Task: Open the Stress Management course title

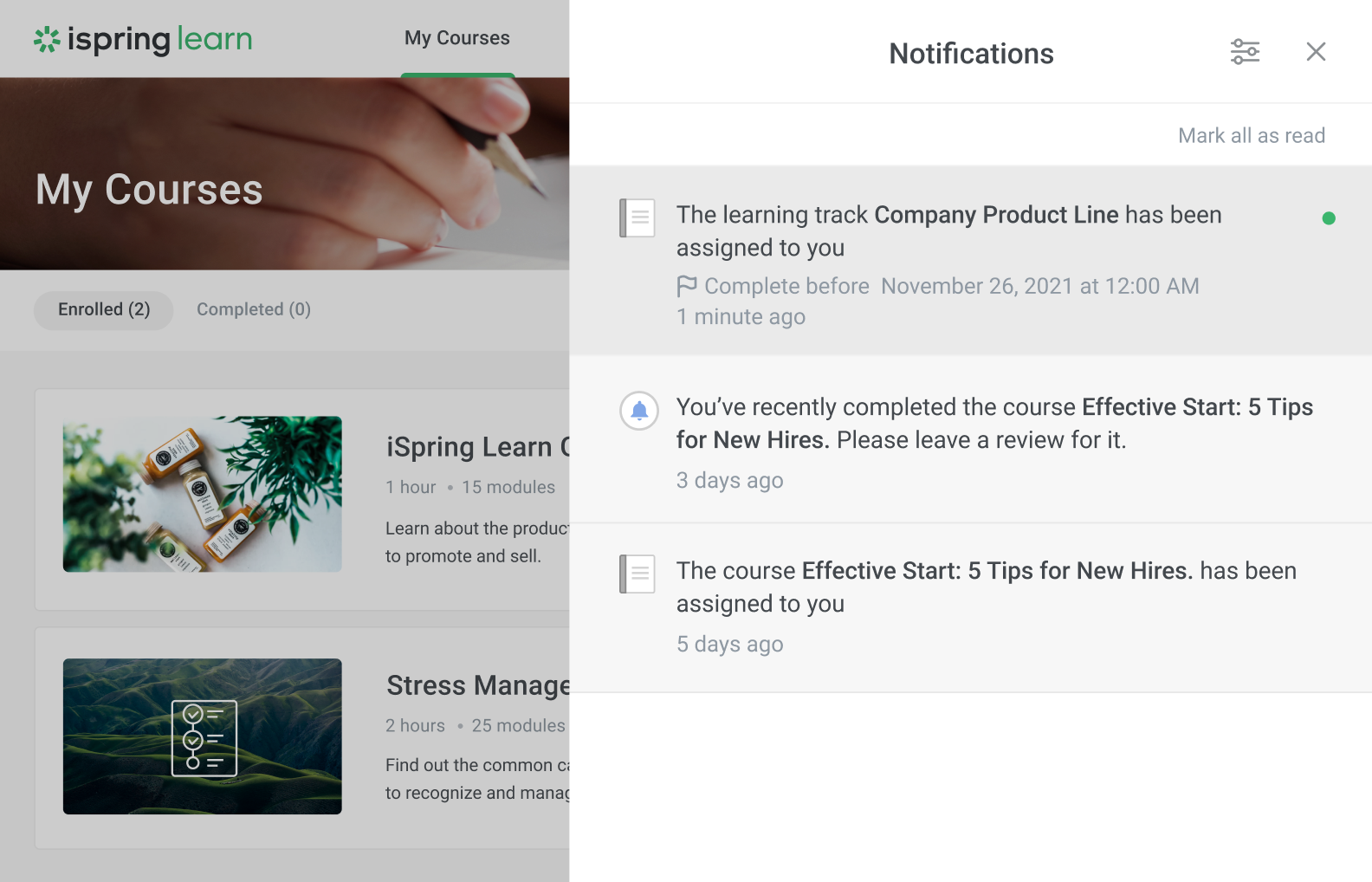Action: (477, 685)
